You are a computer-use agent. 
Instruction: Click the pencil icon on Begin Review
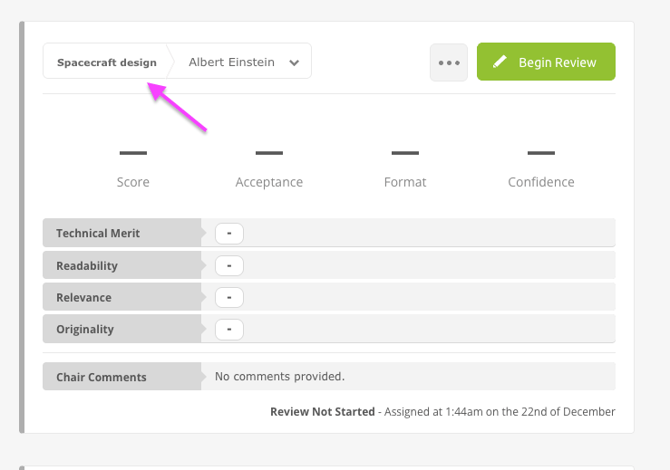[x=498, y=62]
